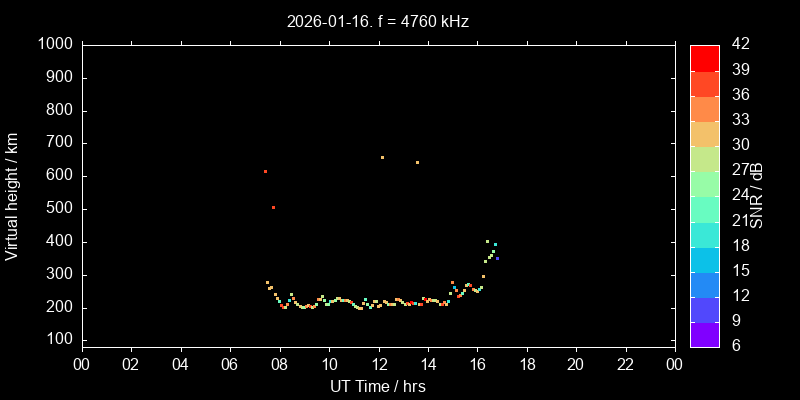Pick the orange 33–36 dB colorbar band
800x400 pixels.
(x=704, y=107)
